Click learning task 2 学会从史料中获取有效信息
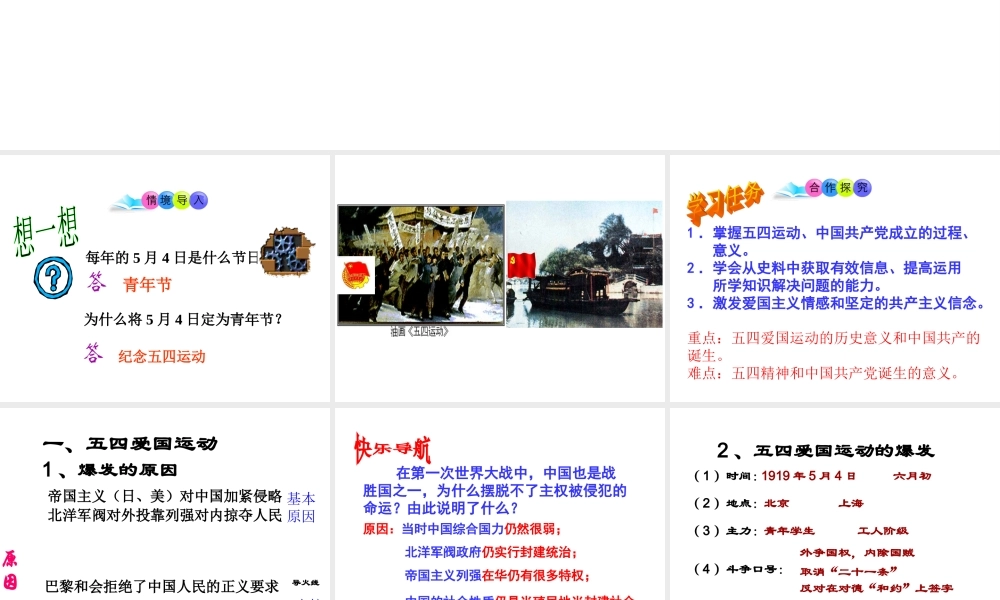The height and width of the screenshot is (600, 1000). 824,277
